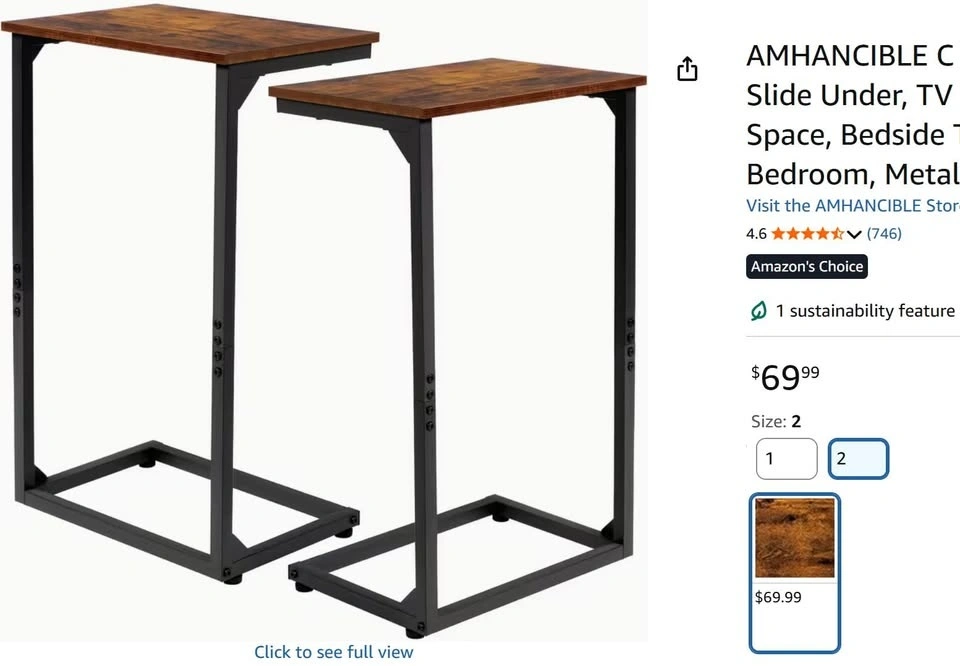Click the 'Click to see full view' link

(x=333, y=652)
